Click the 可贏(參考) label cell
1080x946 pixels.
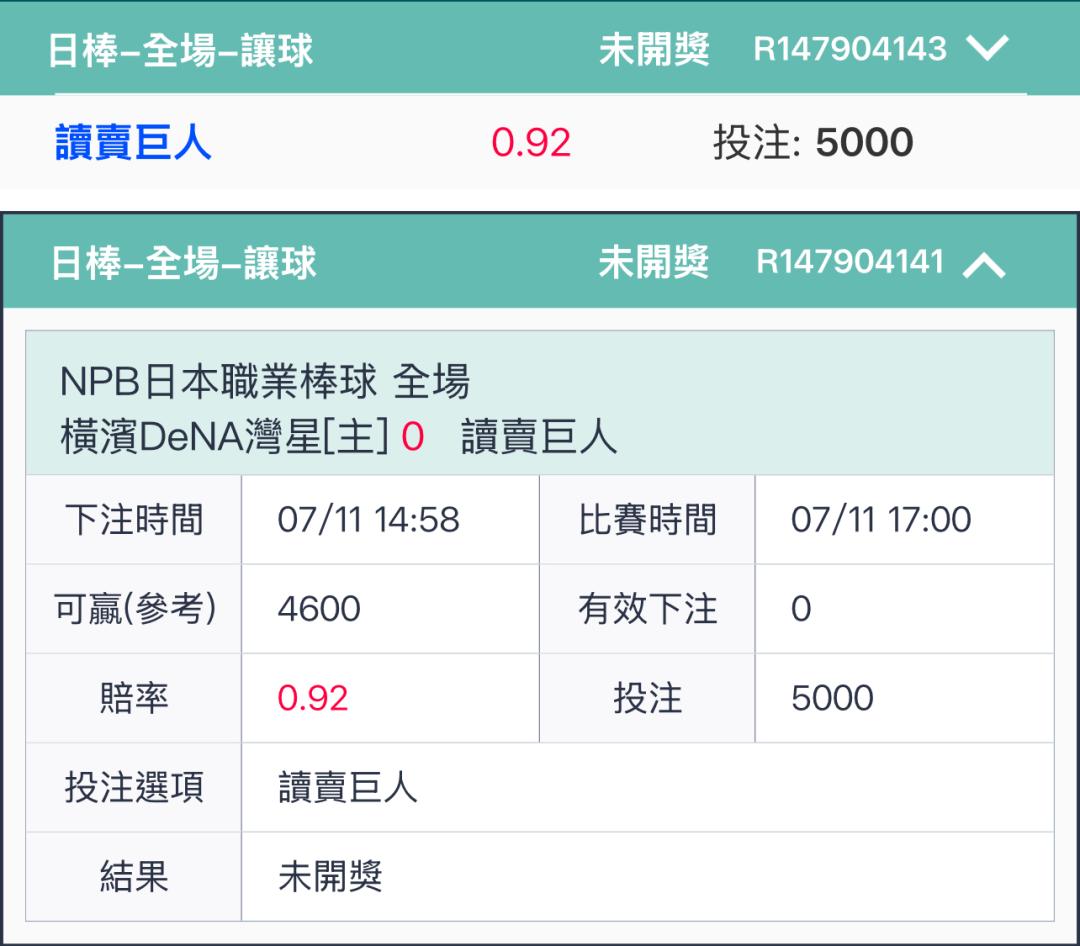point(134,609)
